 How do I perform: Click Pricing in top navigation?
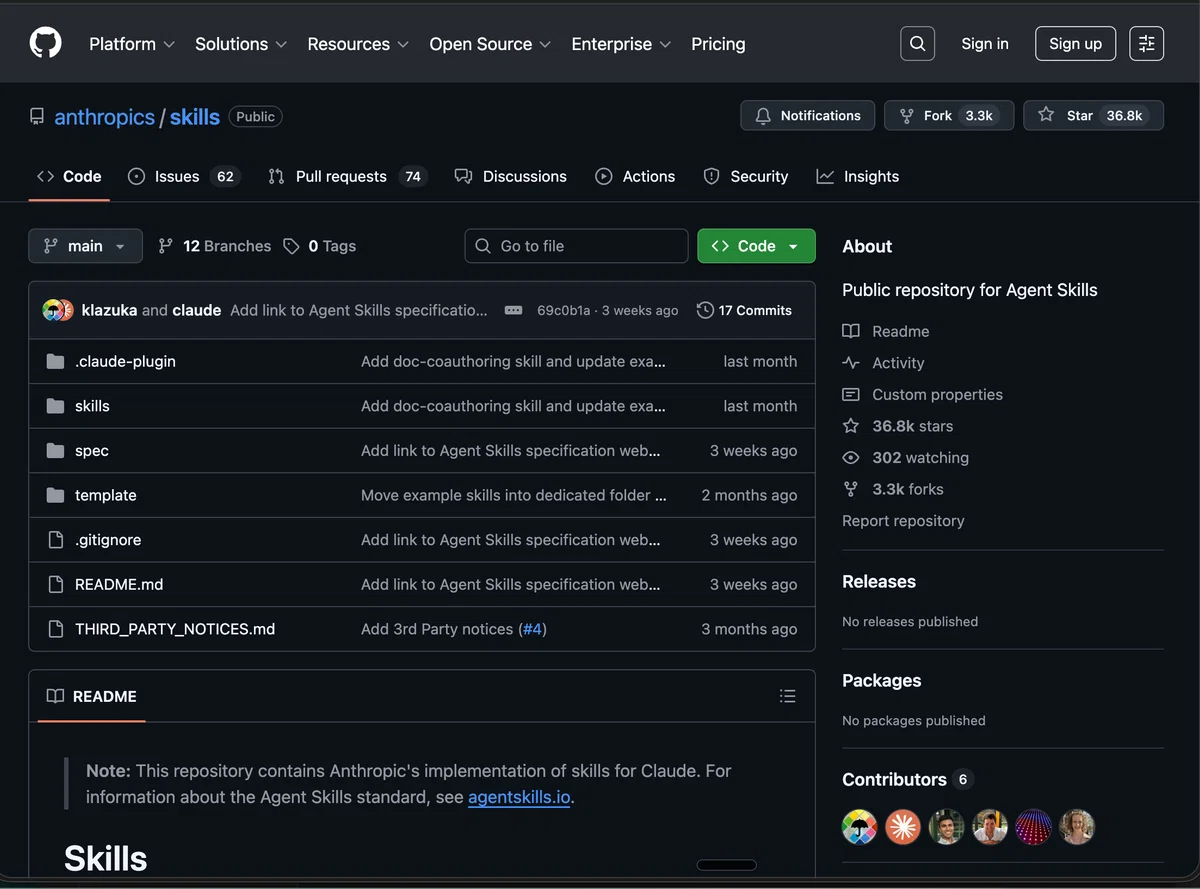pyautogui.click(x=718, y=44)
